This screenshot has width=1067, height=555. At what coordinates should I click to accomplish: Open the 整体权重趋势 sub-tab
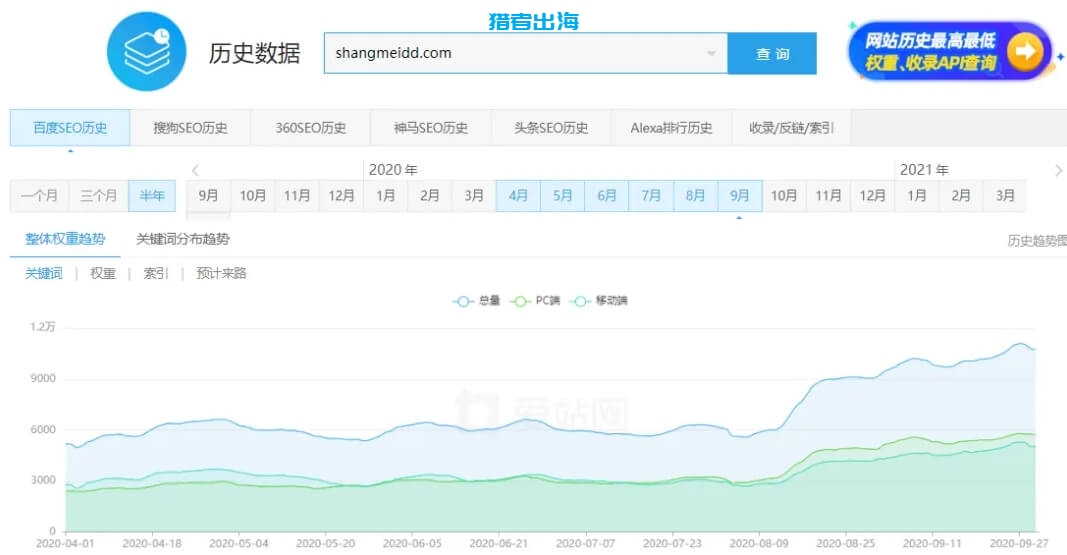(65, 239)
